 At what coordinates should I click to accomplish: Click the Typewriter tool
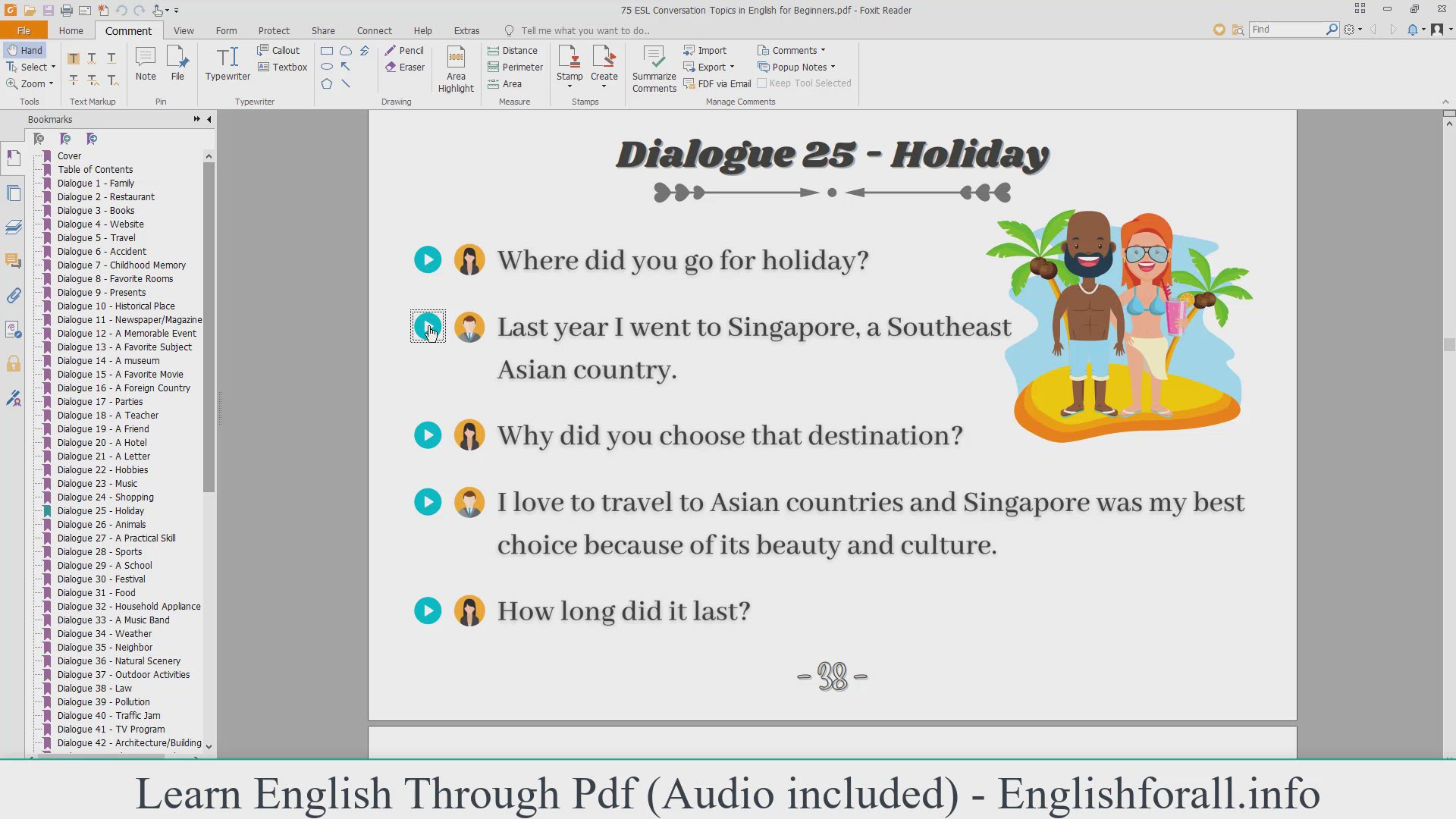[x=227, y=64]
